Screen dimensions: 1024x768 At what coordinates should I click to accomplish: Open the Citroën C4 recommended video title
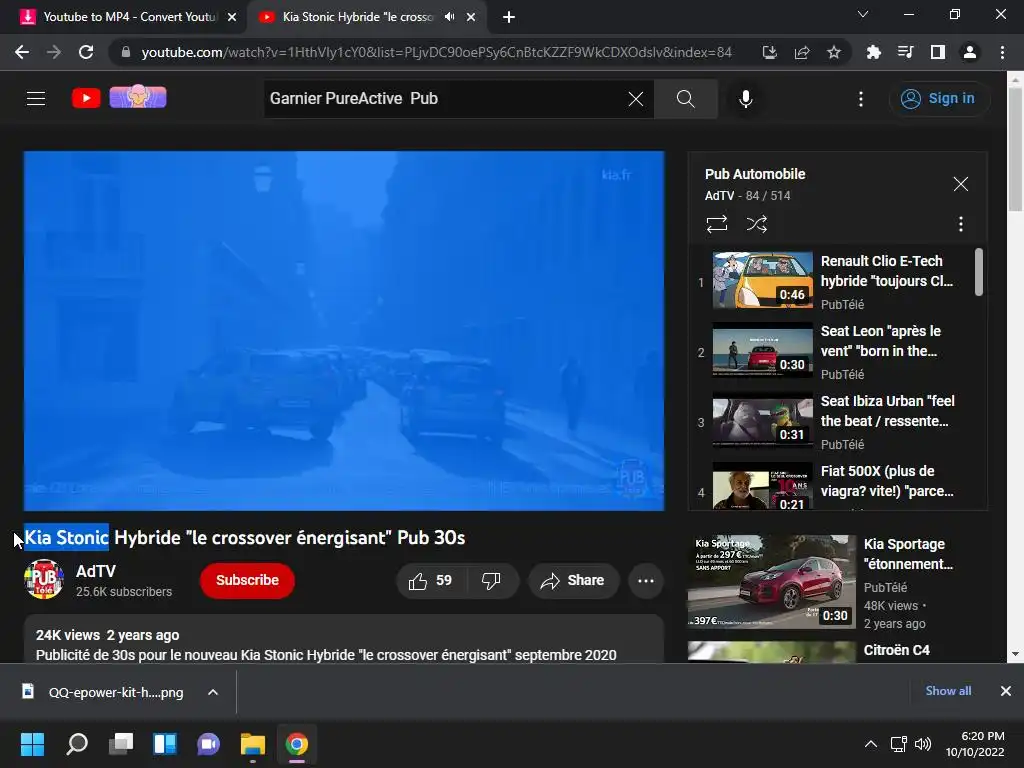pos(897,650)
